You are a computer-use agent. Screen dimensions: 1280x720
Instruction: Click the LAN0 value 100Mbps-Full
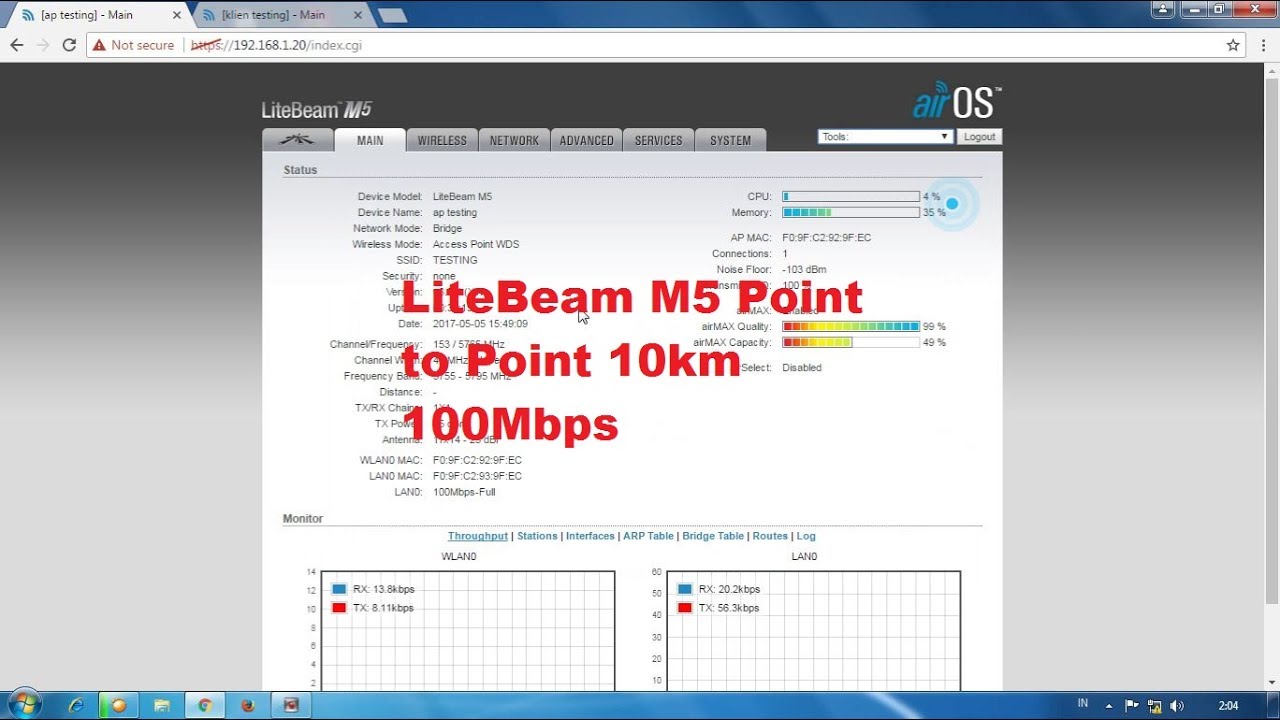coord(464,492)
